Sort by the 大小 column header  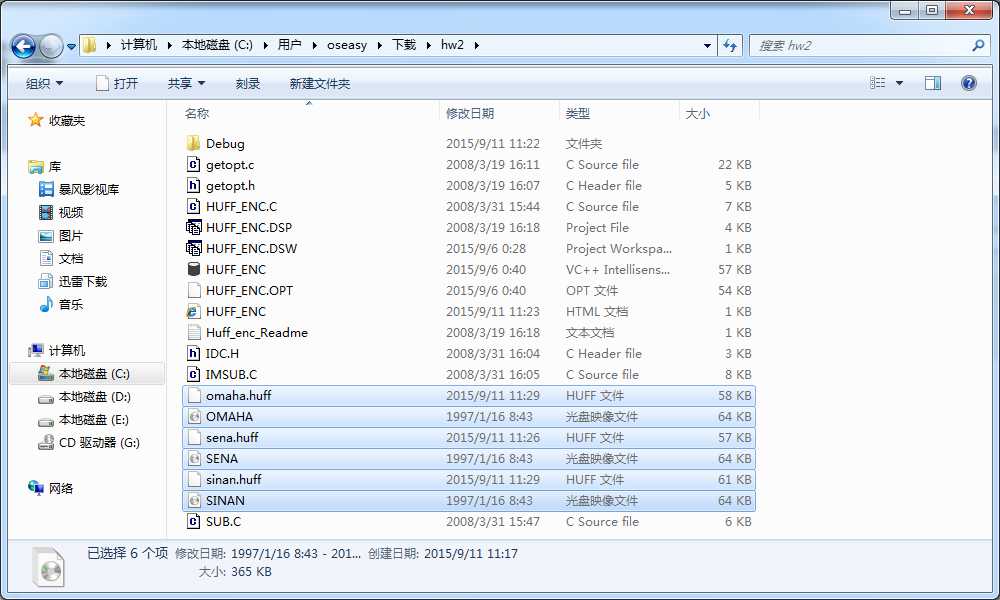697,113
